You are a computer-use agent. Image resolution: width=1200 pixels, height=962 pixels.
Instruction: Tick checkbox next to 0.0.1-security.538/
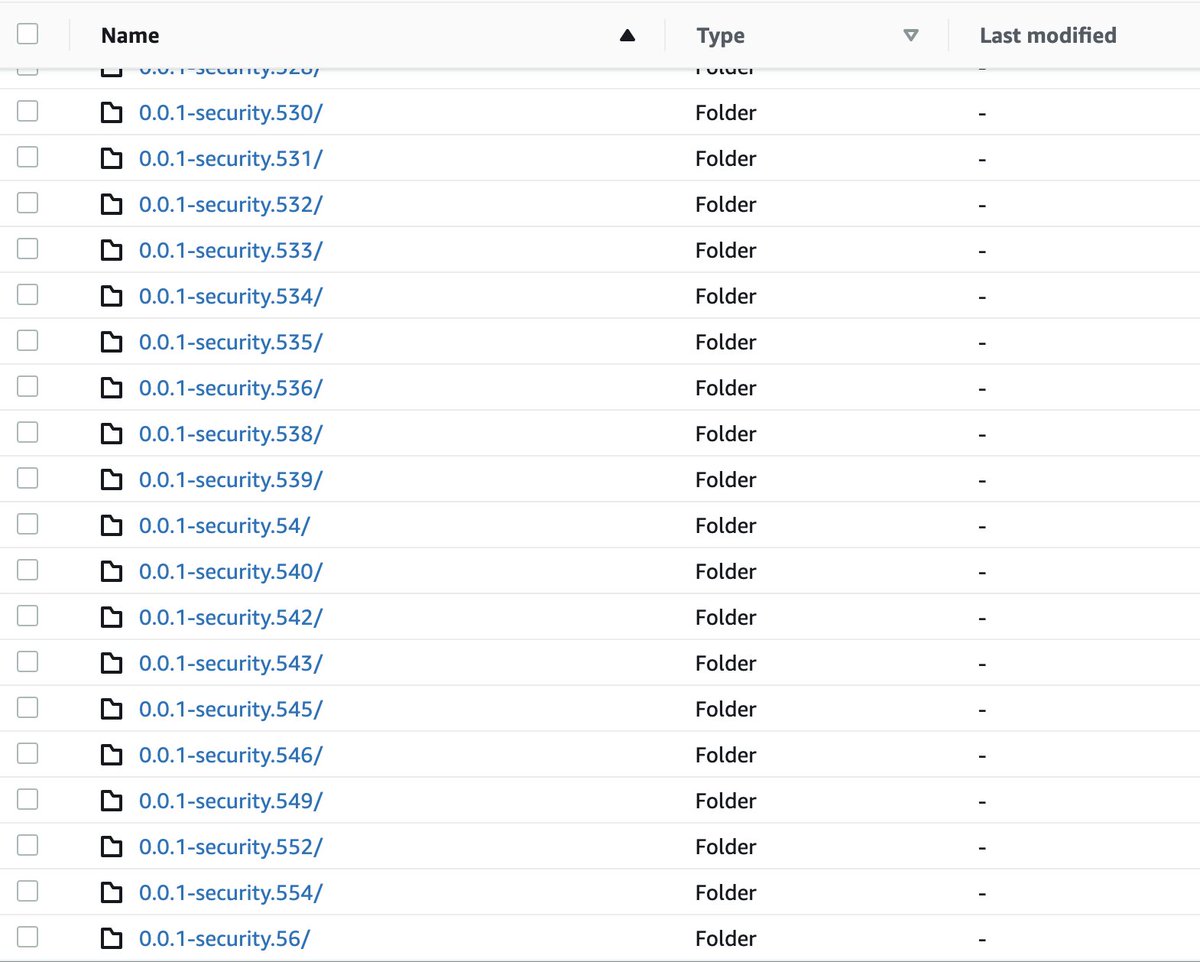click(28, 433)
